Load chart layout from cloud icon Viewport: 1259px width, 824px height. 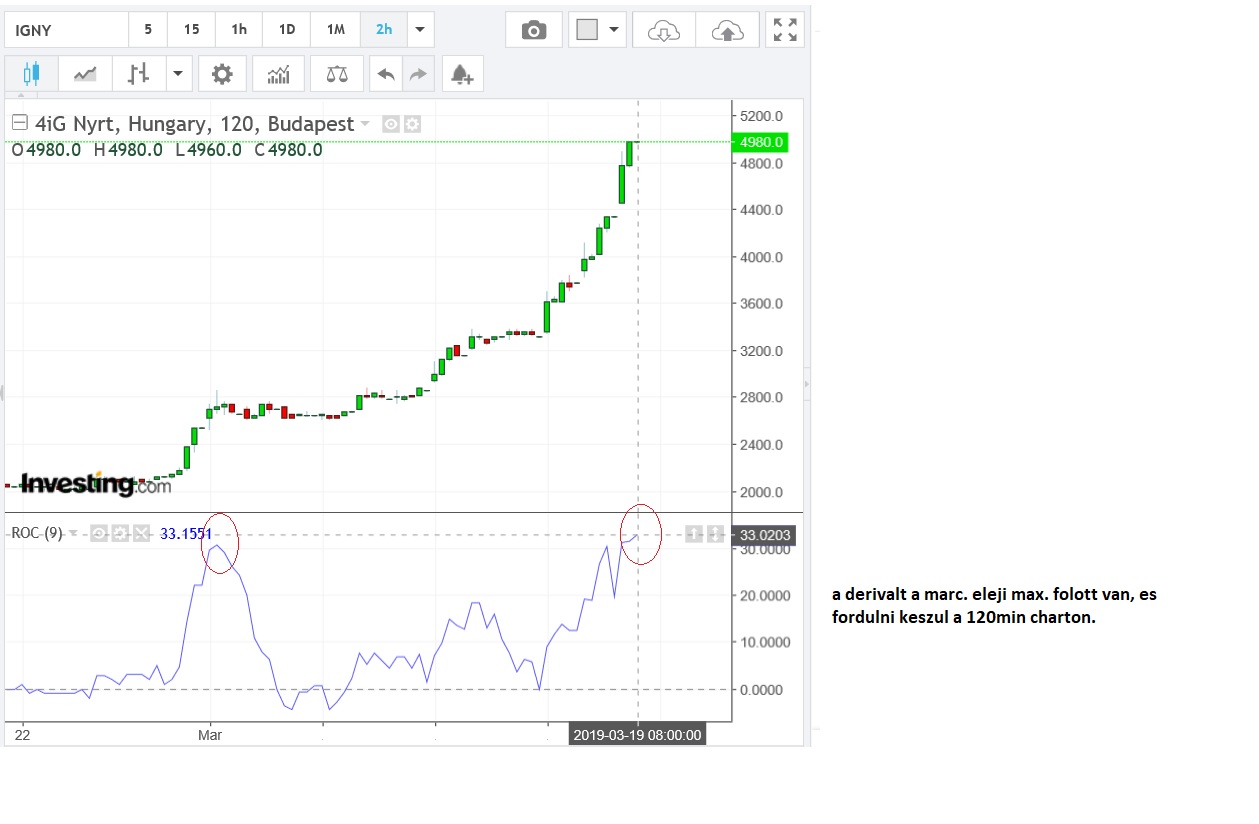coord(664,30)
